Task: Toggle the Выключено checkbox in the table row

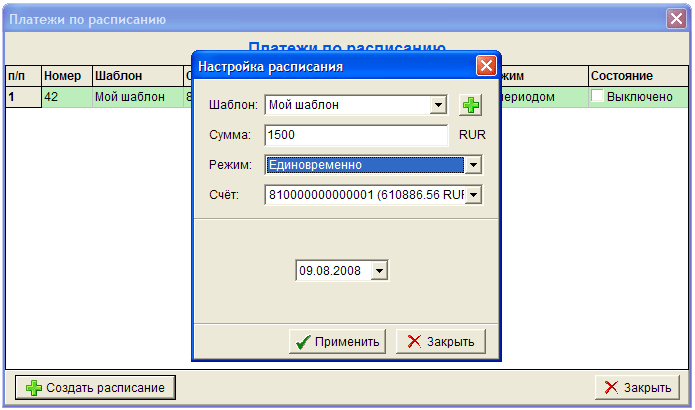Action: pos(597,97)
